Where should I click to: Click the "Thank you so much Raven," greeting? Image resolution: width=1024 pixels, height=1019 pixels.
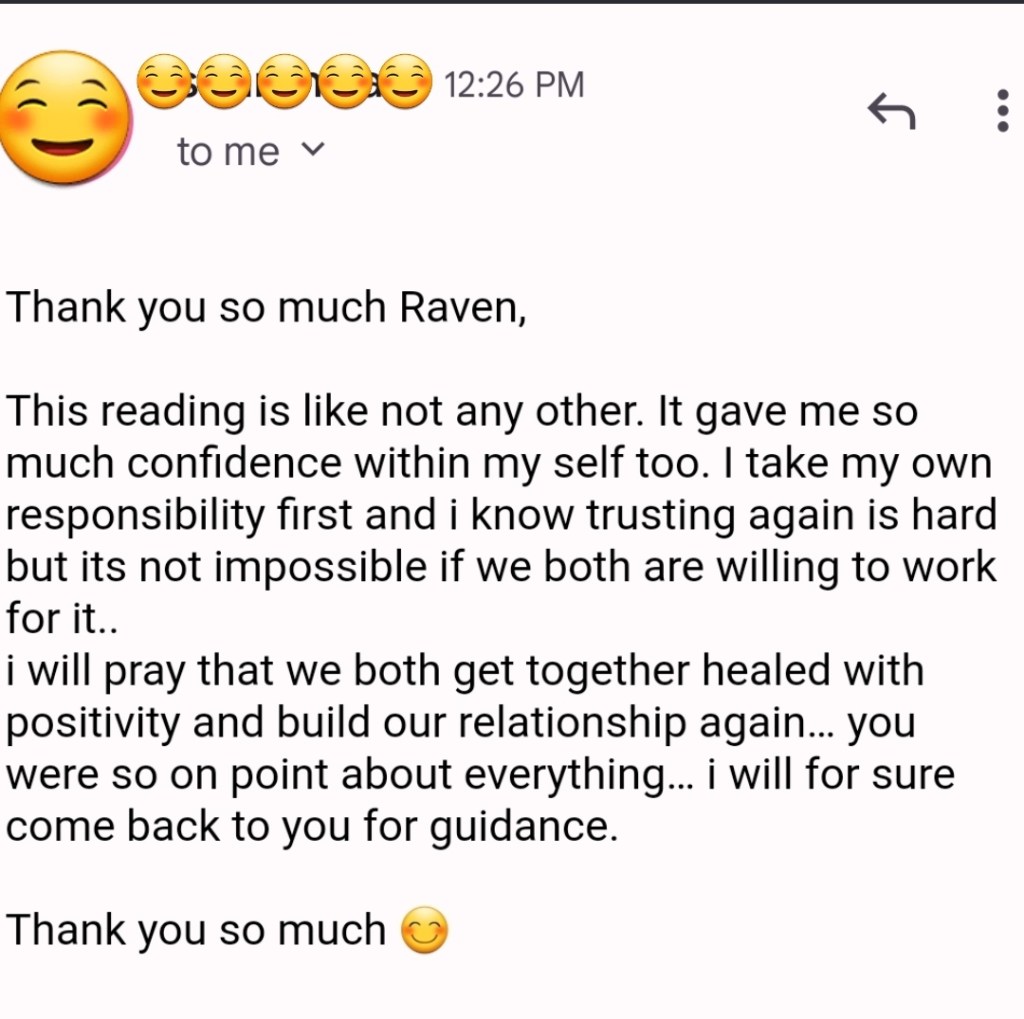pos(266,308)
